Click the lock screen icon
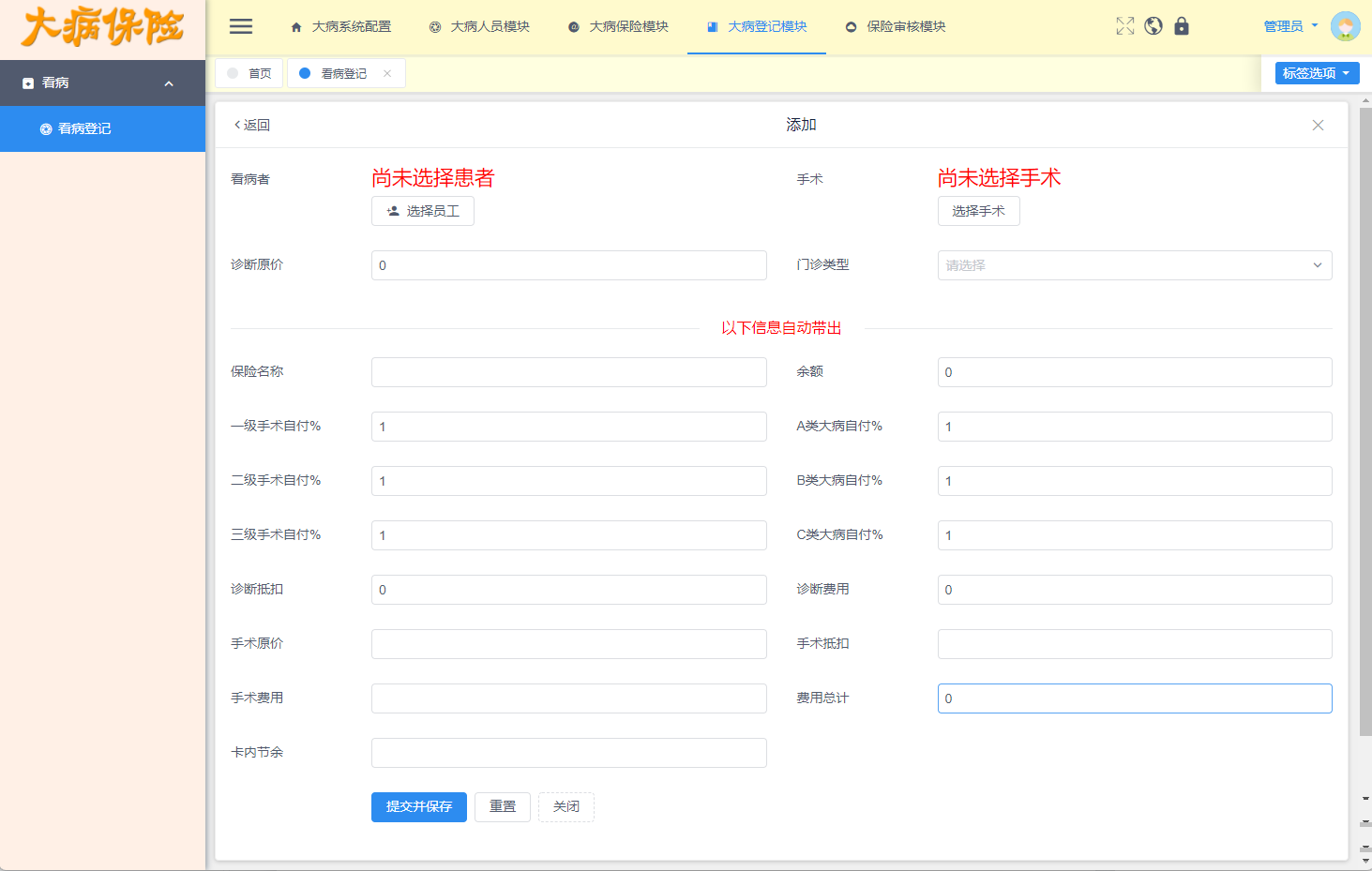This screenshot has width=1372, height=871. pos(1181,25)
